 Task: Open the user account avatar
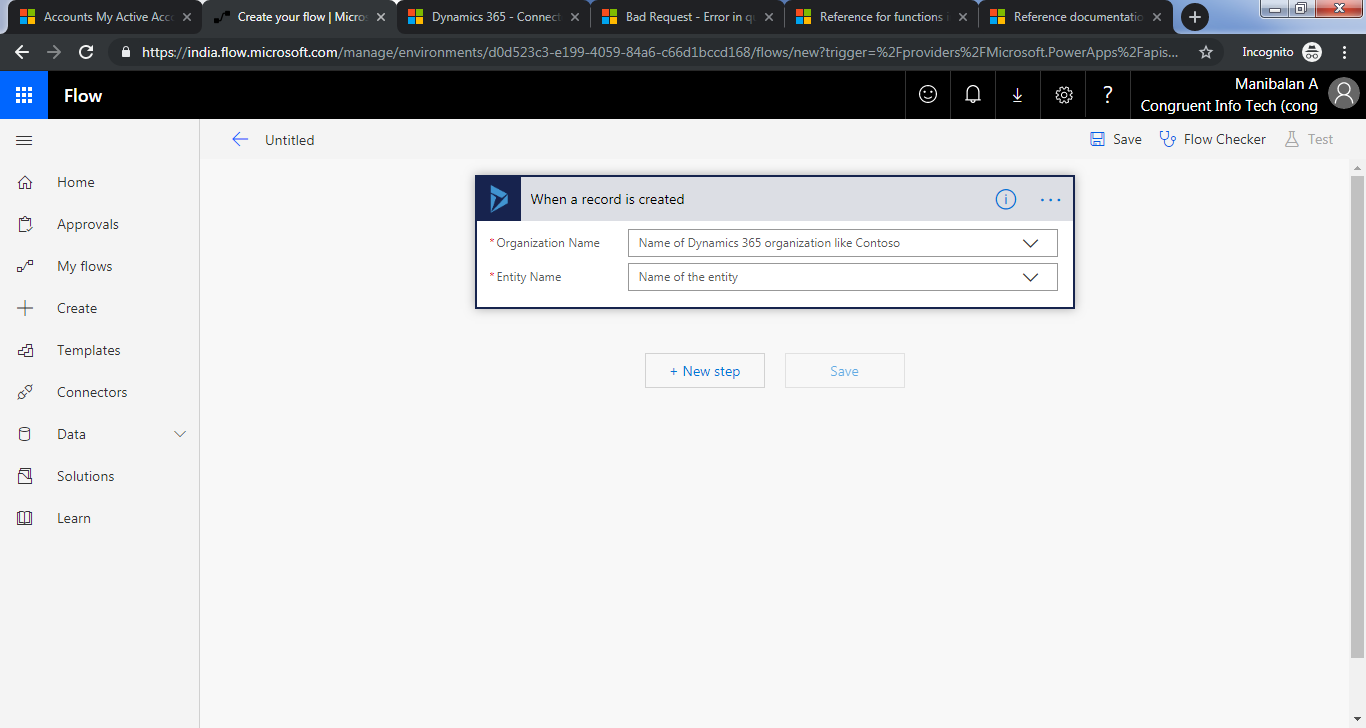point(1344,94)
